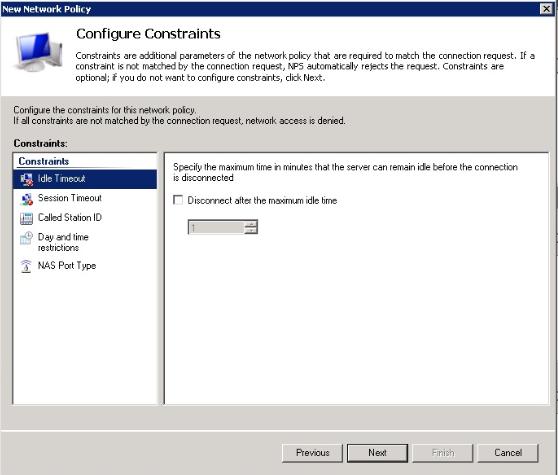Select the Called Station ID constraint
The height and width of the screenshot is (475, 558).
coord(70,217)
